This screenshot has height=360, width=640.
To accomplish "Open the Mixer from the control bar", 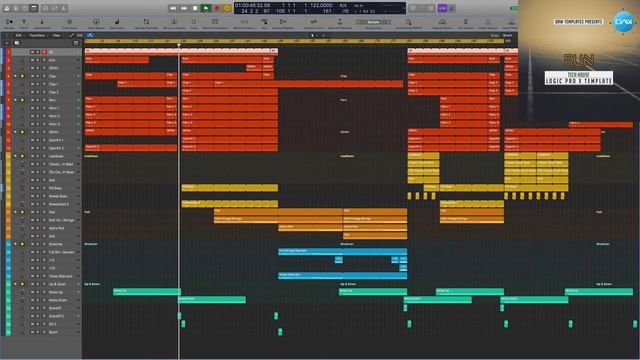I will click(55, 8).
